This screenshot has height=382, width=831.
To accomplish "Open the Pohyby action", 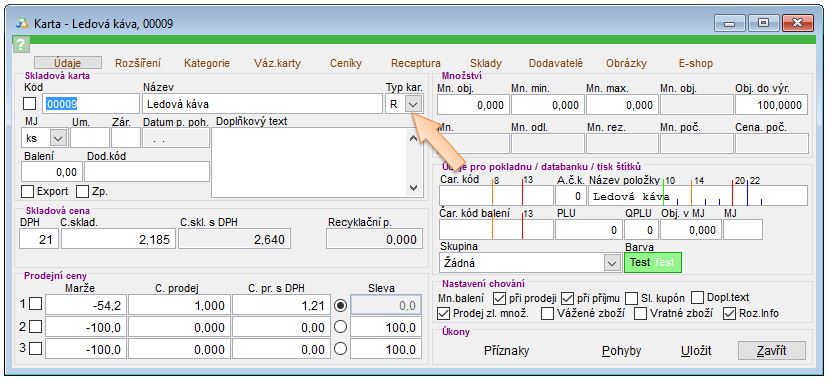I will click(x=622, y=351).
